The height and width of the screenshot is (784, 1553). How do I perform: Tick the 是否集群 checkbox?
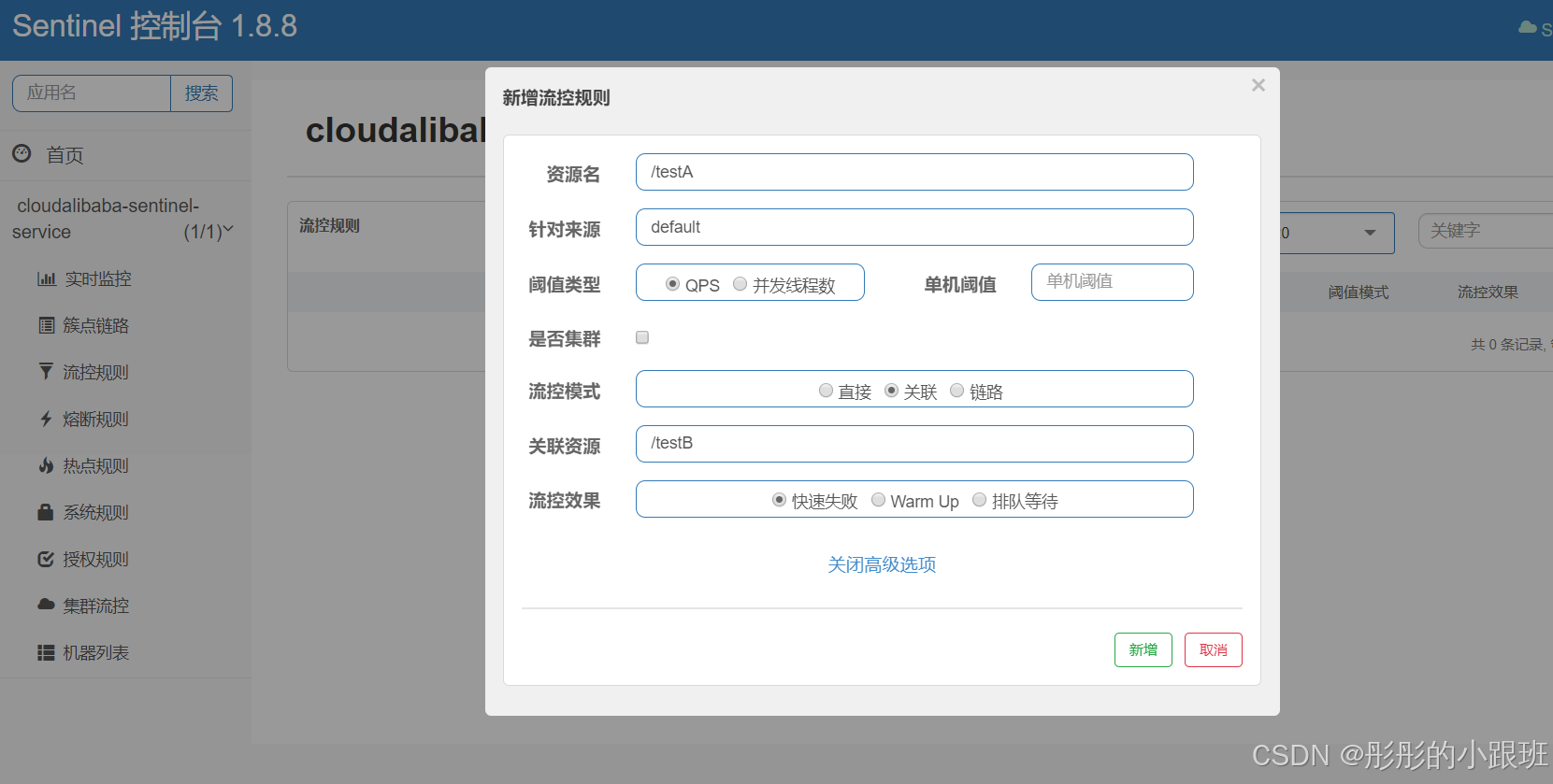tap(642, 337)
